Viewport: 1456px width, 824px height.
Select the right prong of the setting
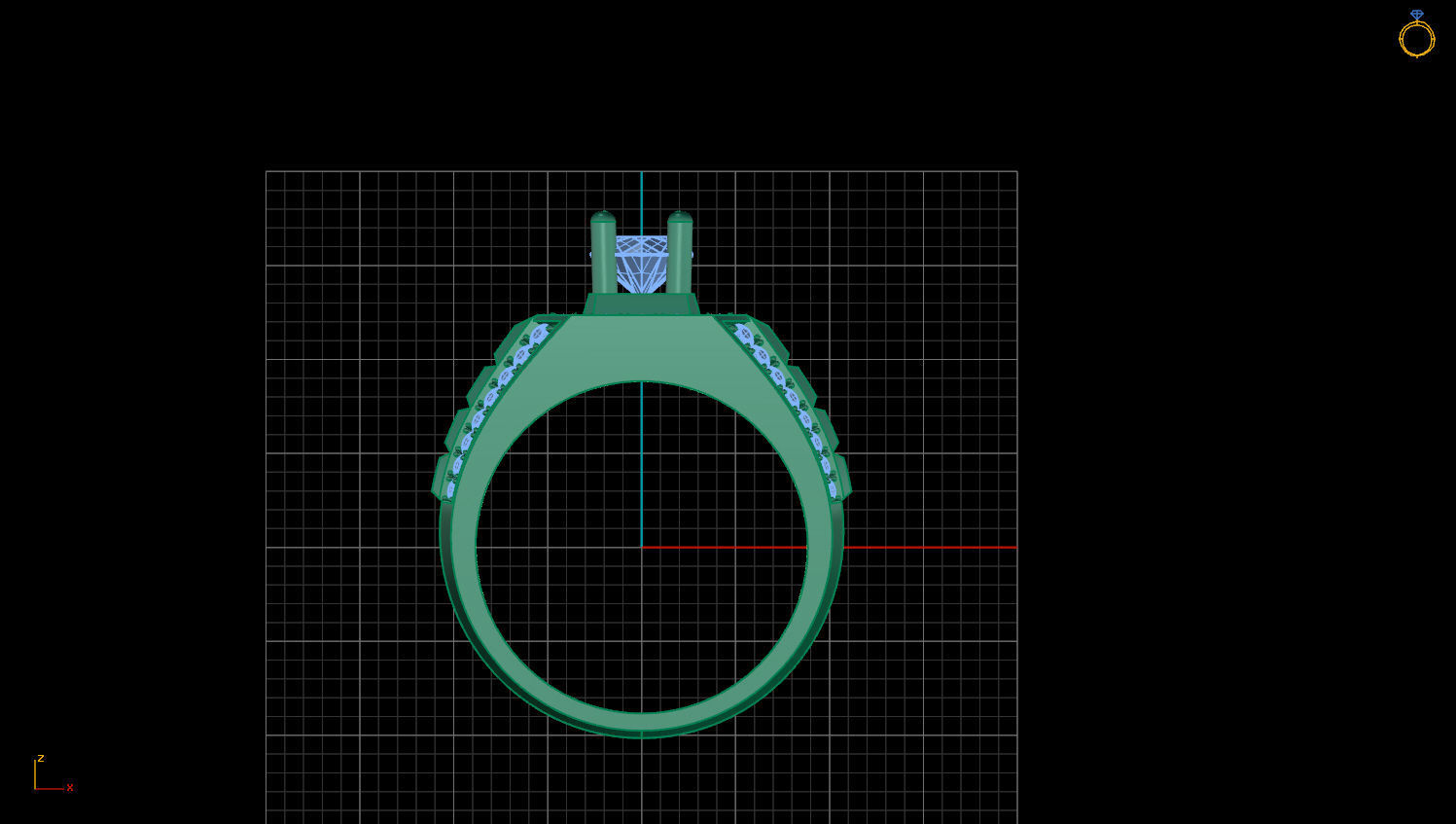tap(680, 253)
